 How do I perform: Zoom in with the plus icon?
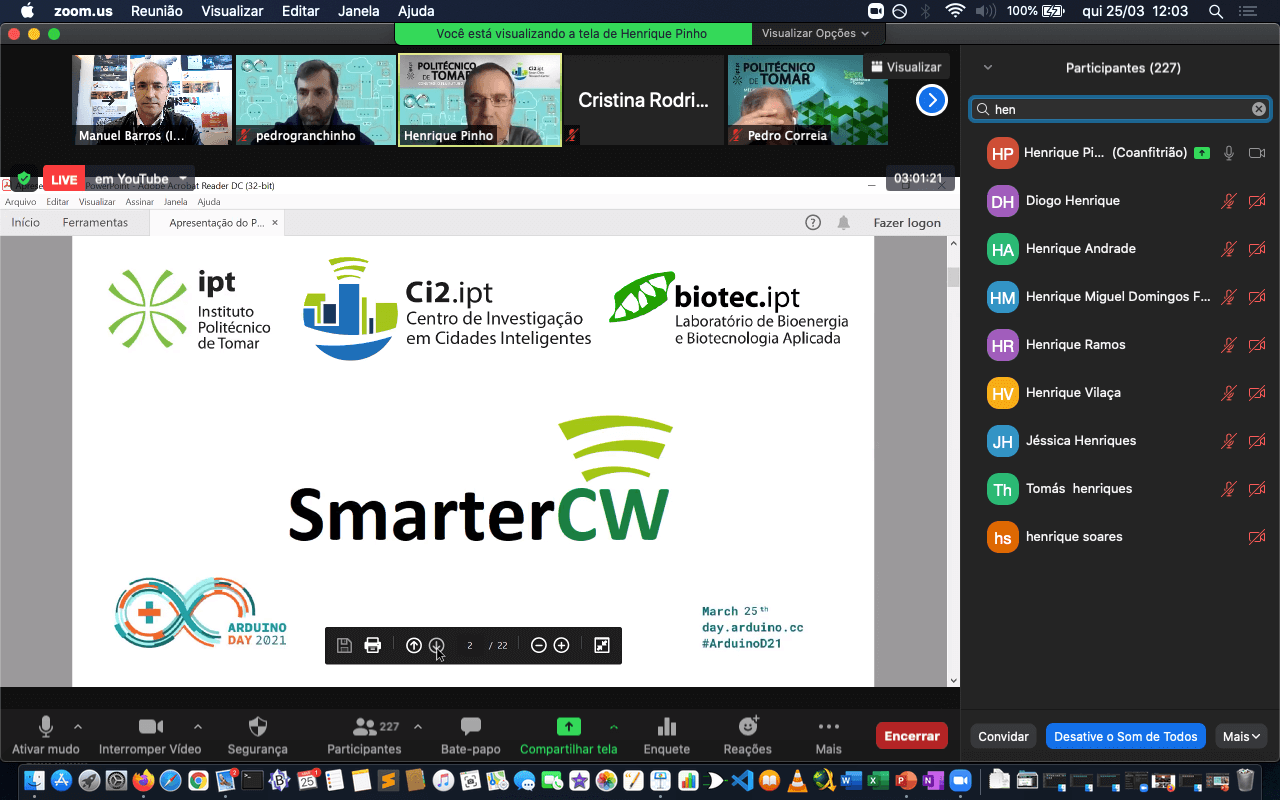(561, 645)
